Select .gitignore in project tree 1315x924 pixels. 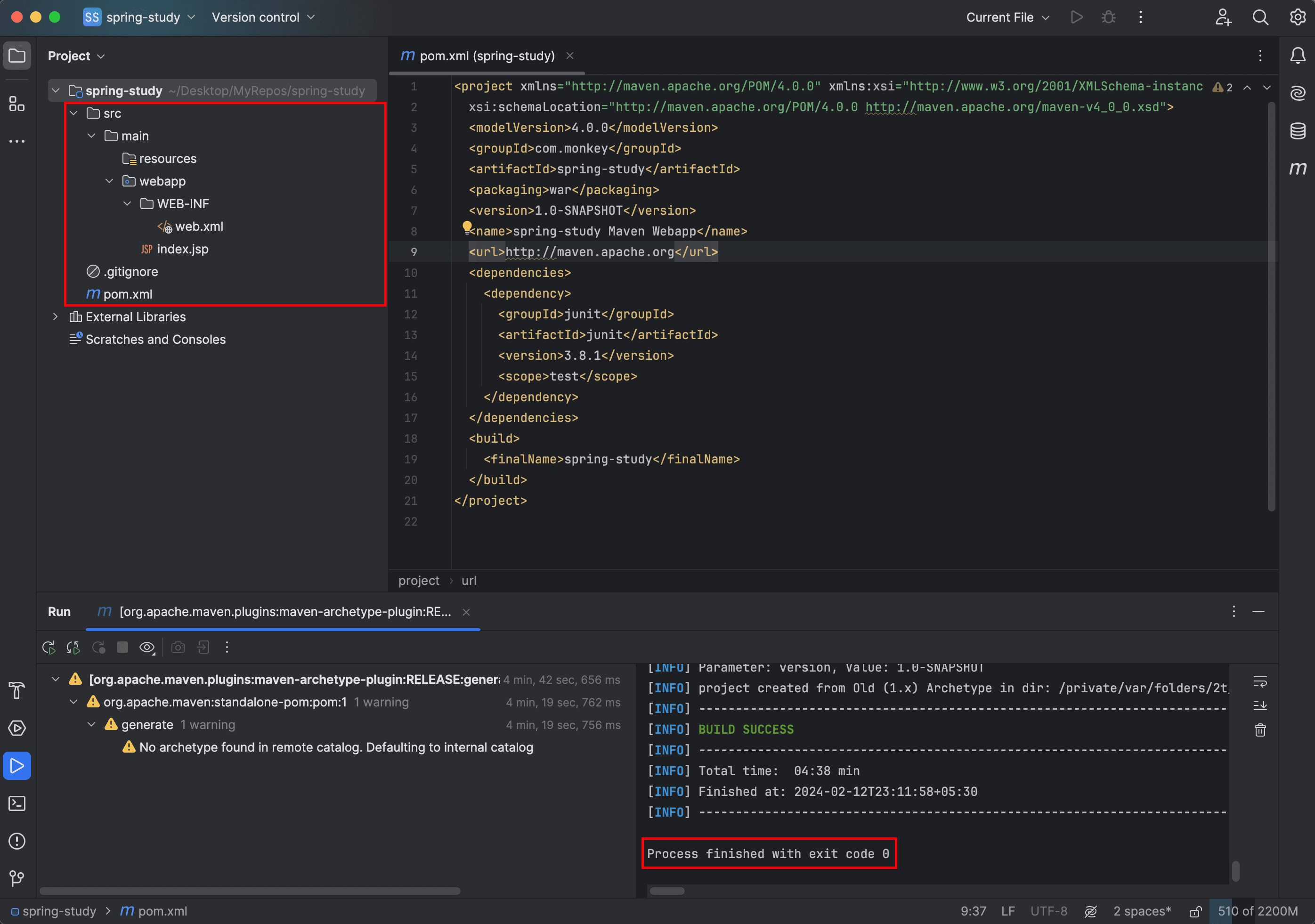(x=122, y=272)
